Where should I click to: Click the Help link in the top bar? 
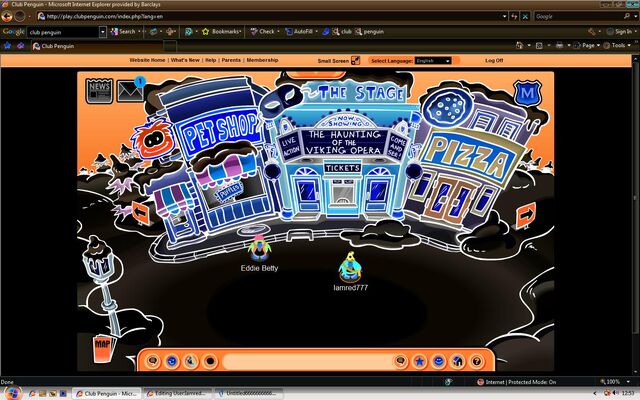(x=211, y=60)
